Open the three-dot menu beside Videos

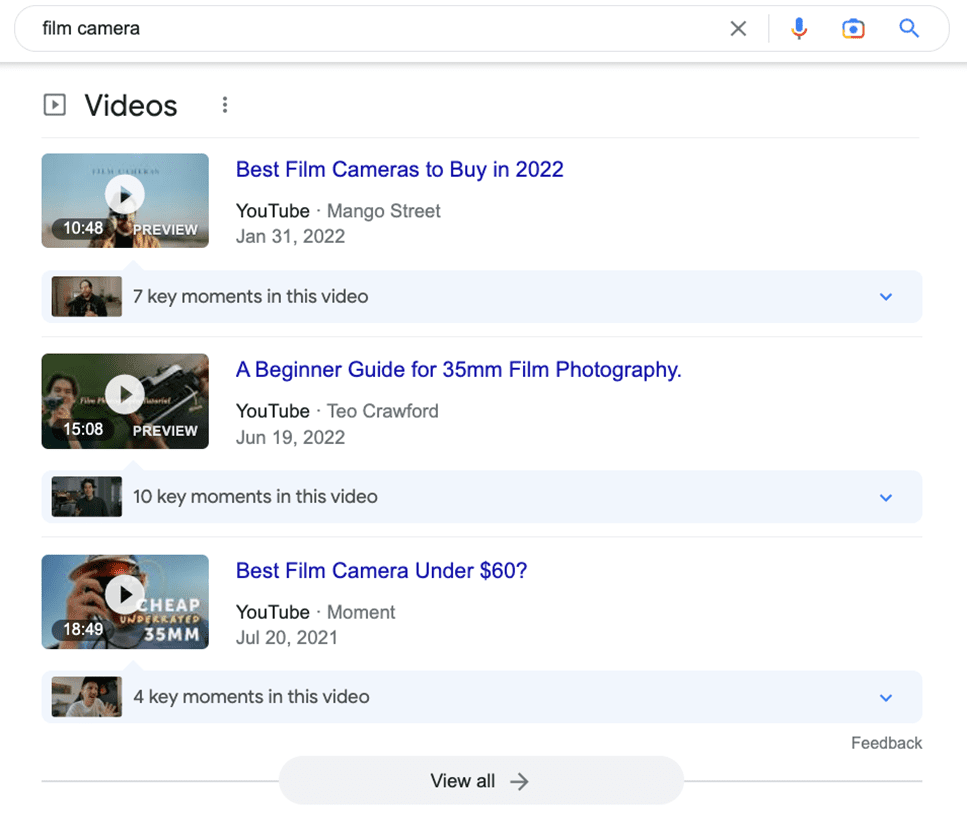tap(225, 104)
